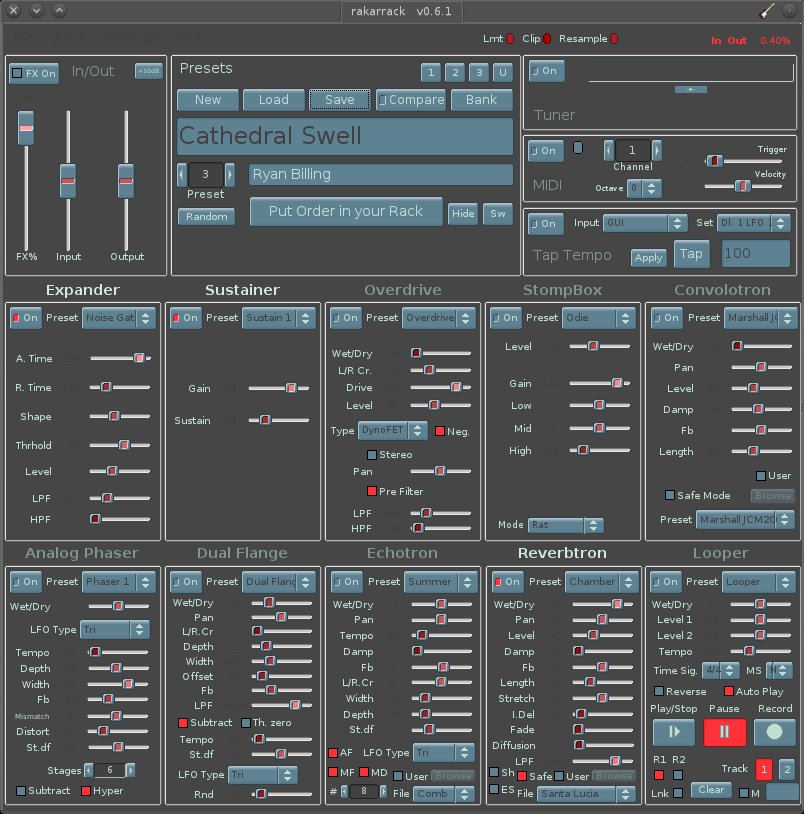Click the Tap Tempo value field showing 100
804x814 pixels.
[x=755, y=254]
